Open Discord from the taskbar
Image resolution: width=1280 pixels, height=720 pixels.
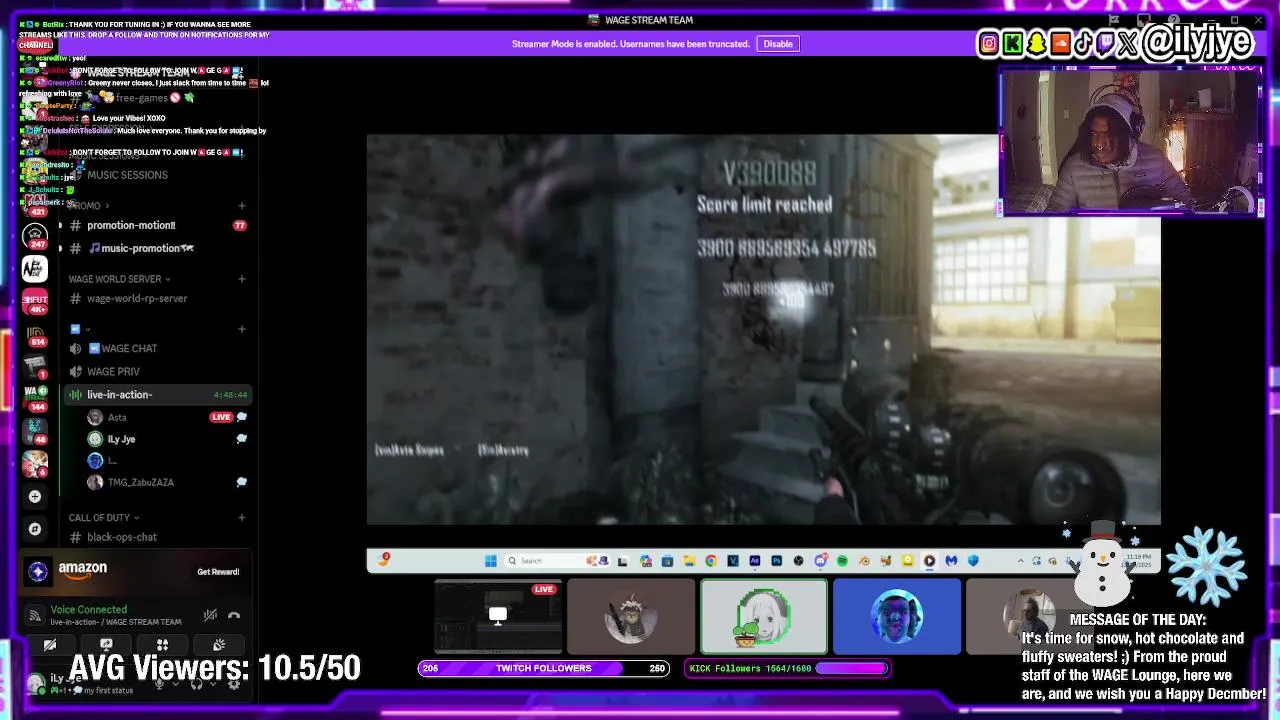click(x=821, y=561)
